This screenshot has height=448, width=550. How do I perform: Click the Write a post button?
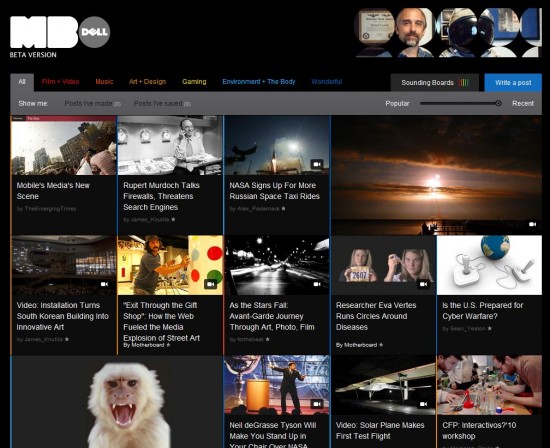tap(513, 83)
